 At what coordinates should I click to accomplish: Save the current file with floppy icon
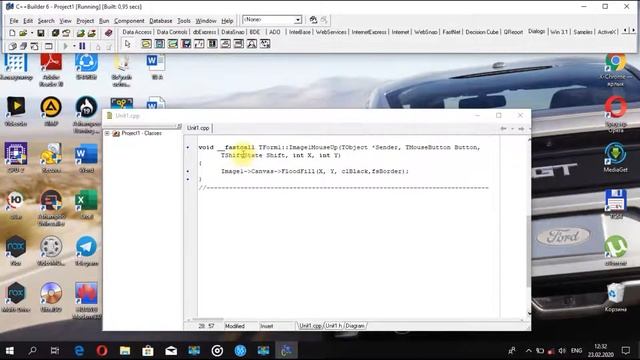(x=41, y=33)
